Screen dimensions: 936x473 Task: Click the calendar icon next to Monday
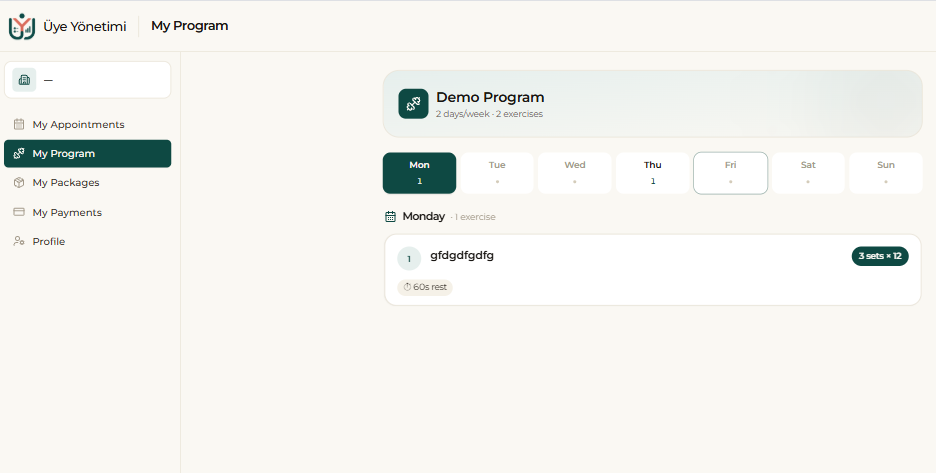[390, 216]
